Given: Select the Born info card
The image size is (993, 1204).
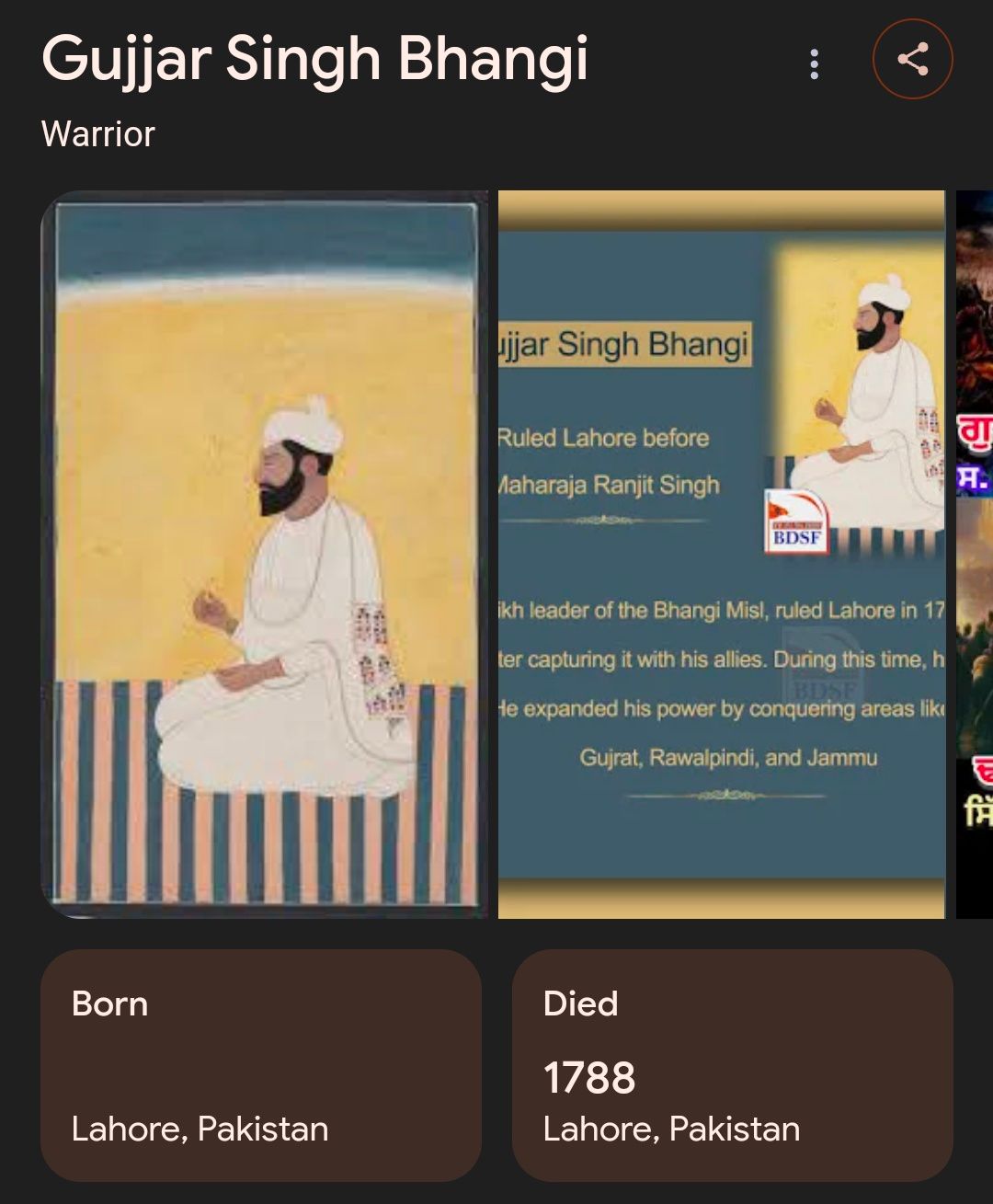Looking at the screenshot, I should [261, 1065].
